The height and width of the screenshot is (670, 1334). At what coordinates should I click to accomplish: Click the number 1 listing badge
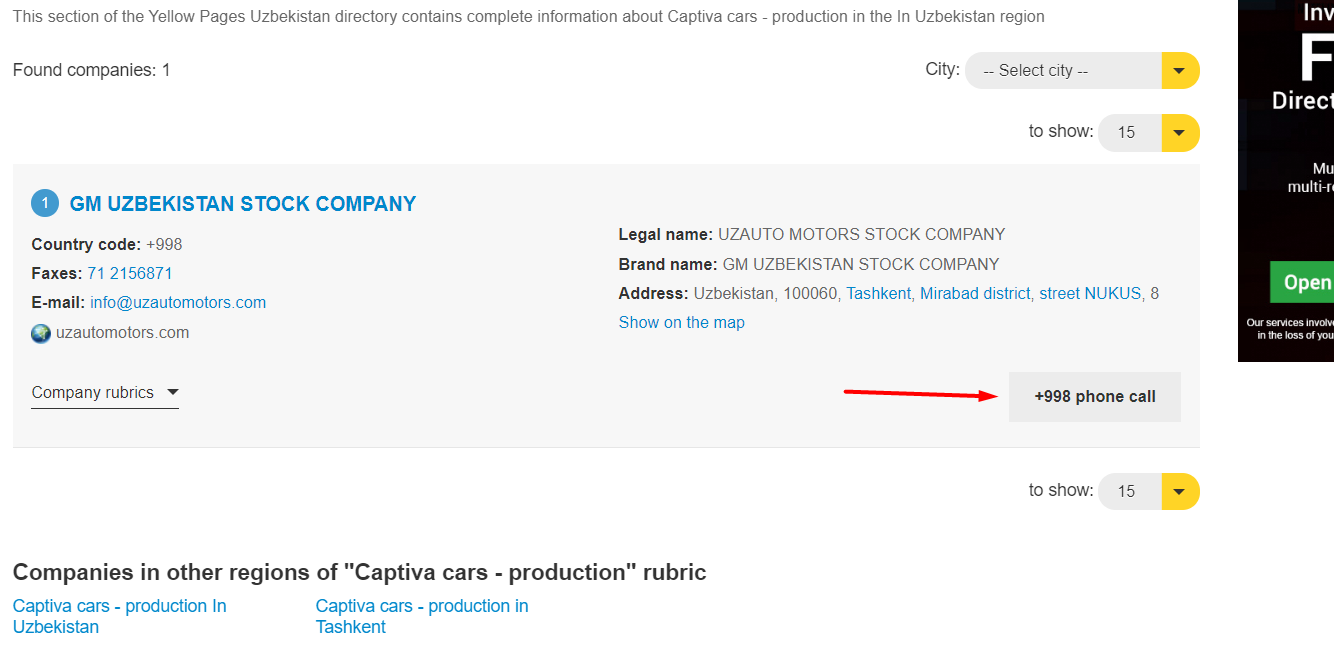(45, 203)
